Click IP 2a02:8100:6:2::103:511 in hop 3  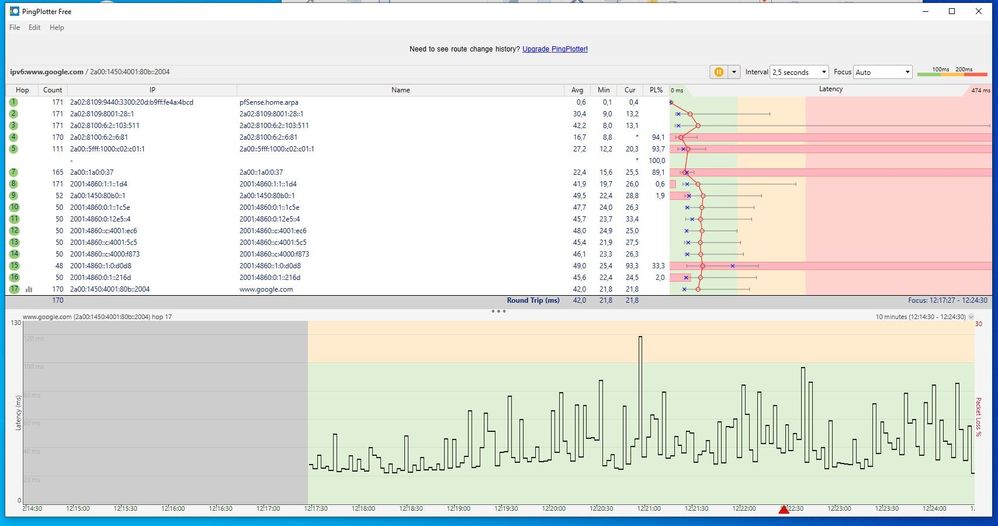(104, 125)
